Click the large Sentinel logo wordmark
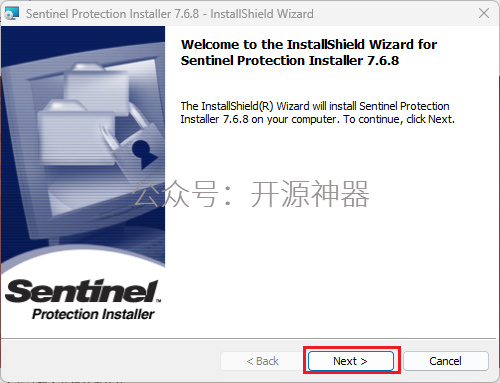Screen dimensions: 500x383 81,291
